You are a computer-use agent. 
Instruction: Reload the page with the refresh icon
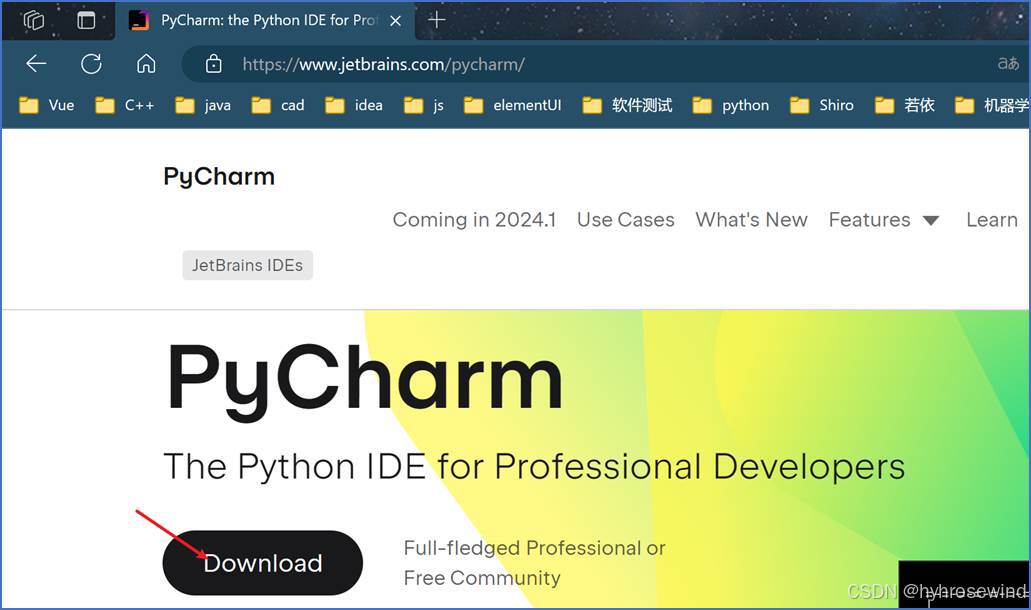(x=91, y=64)
